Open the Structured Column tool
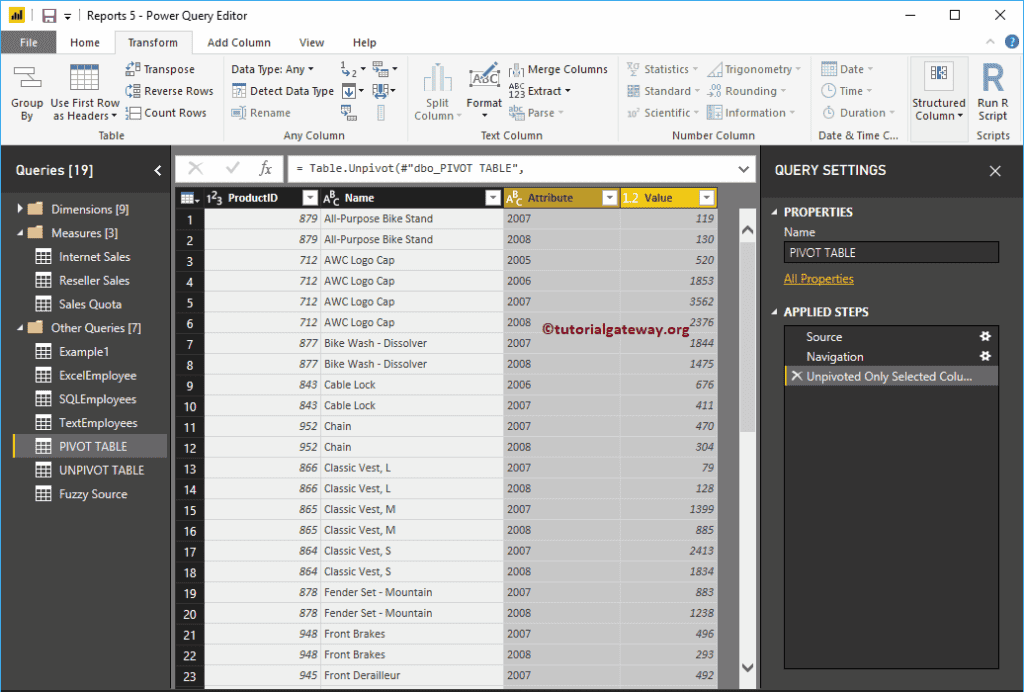This screenshot has height=692, width=1024. (x=938, y=76)
